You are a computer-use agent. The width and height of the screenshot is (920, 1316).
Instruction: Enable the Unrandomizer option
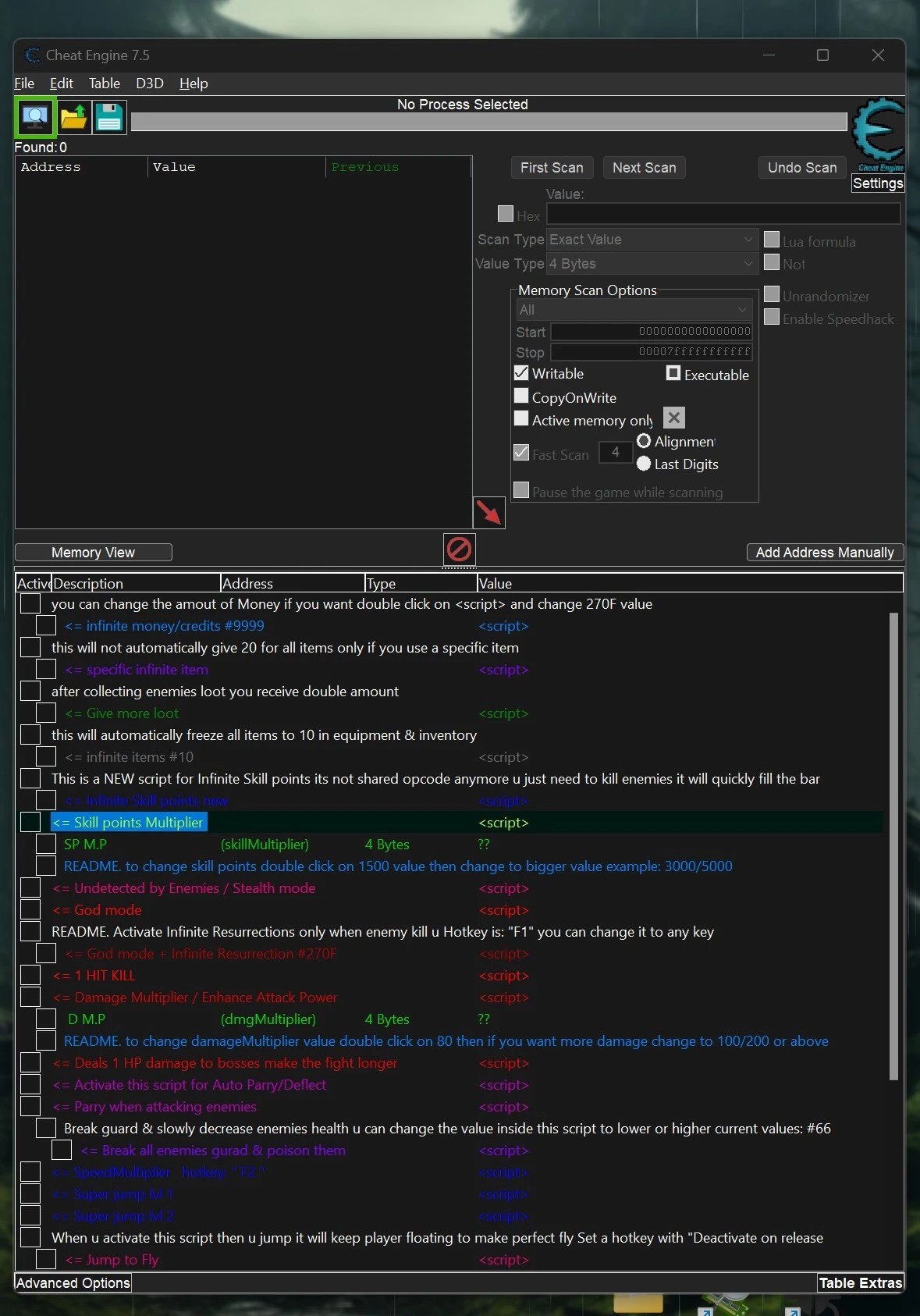coord(772,295)
